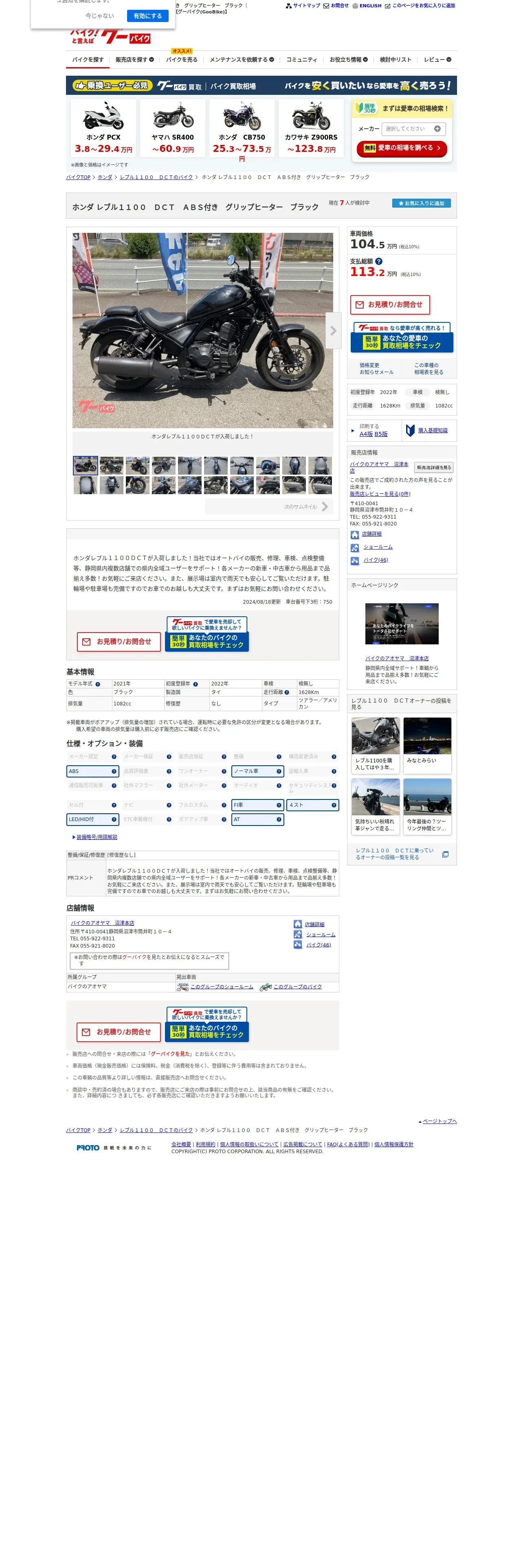Click the 初度登録年 help icon in the table
Image resolution: width=523 pixels, height=1568 pixels.
196,684
